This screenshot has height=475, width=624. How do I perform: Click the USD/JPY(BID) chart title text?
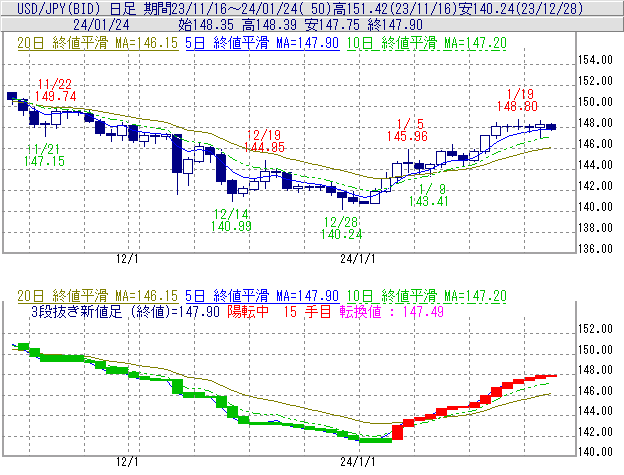point(60,8)
